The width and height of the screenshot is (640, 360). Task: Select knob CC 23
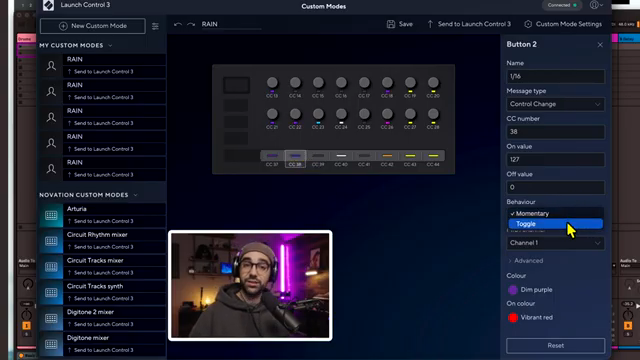(x=318, y=114)
